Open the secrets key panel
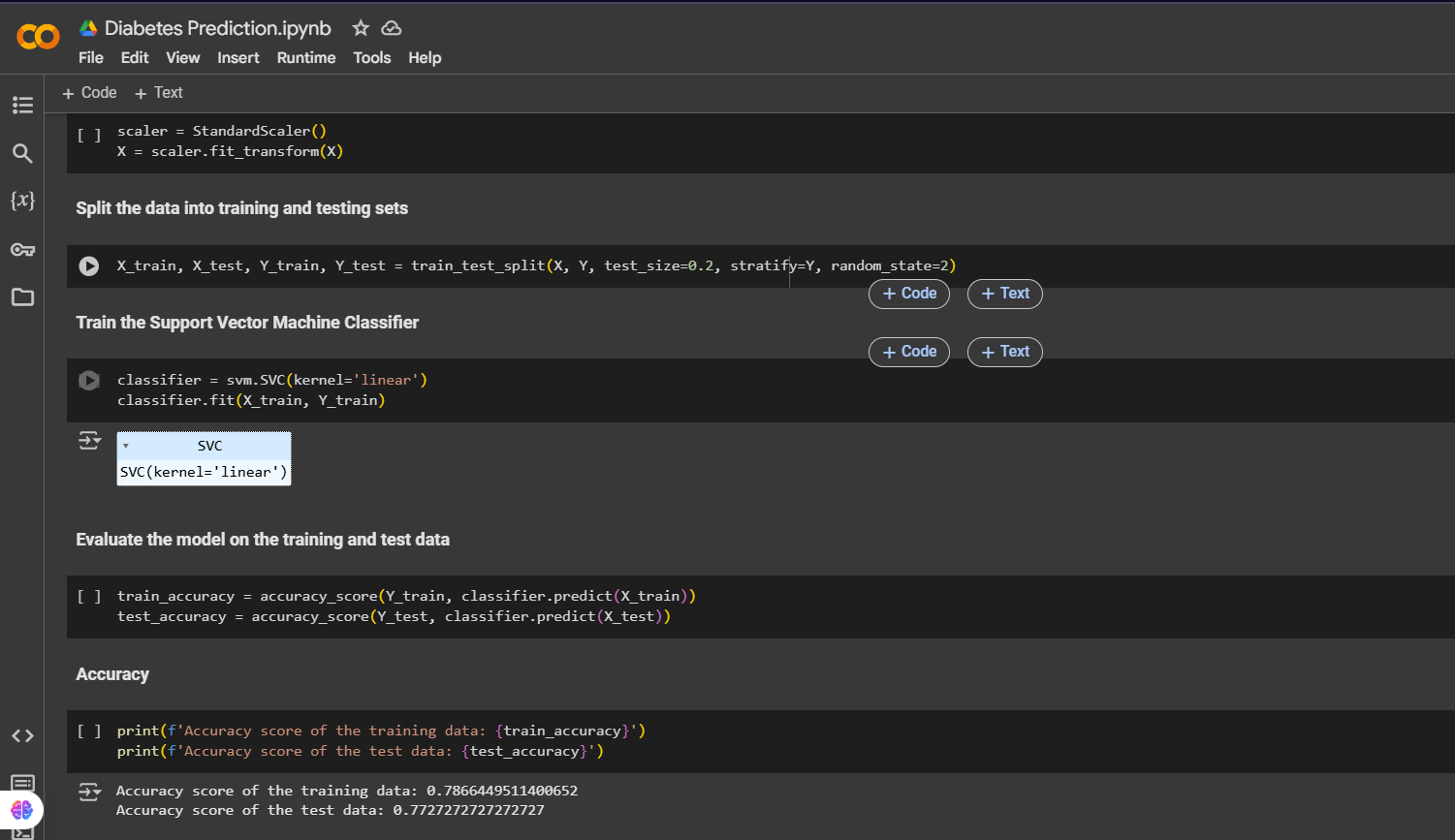This screenshot has height=840, width=1455. pos(22,250)
